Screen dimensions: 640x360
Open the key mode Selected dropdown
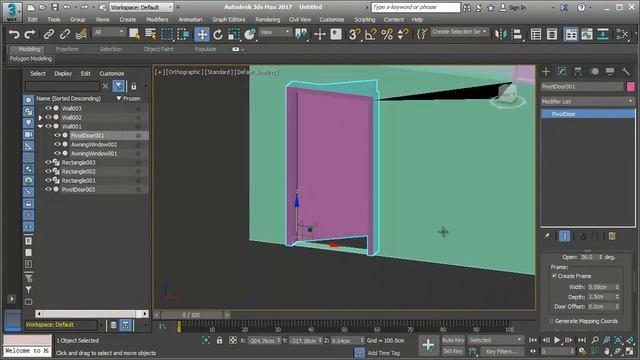496,340
